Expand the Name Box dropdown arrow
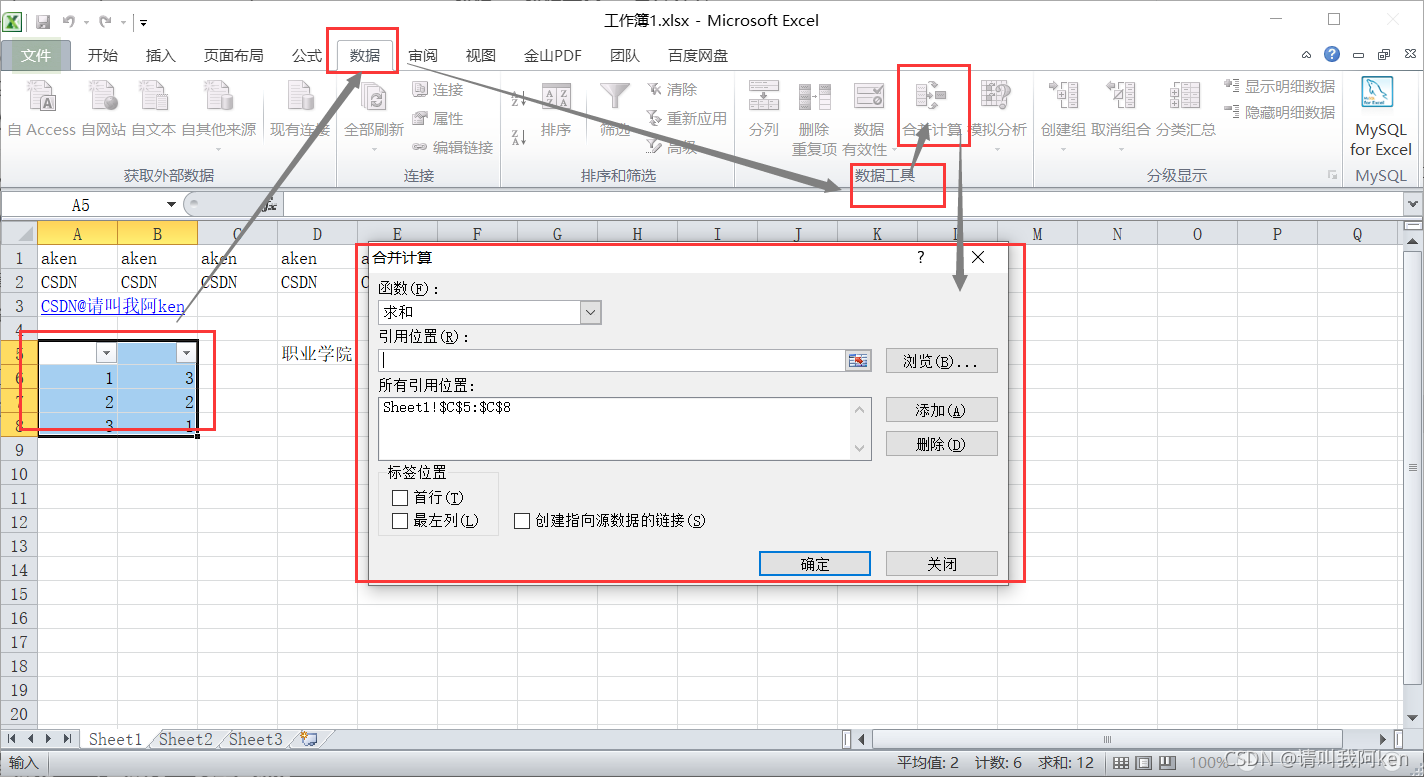1424x777 pixels. 171,205
